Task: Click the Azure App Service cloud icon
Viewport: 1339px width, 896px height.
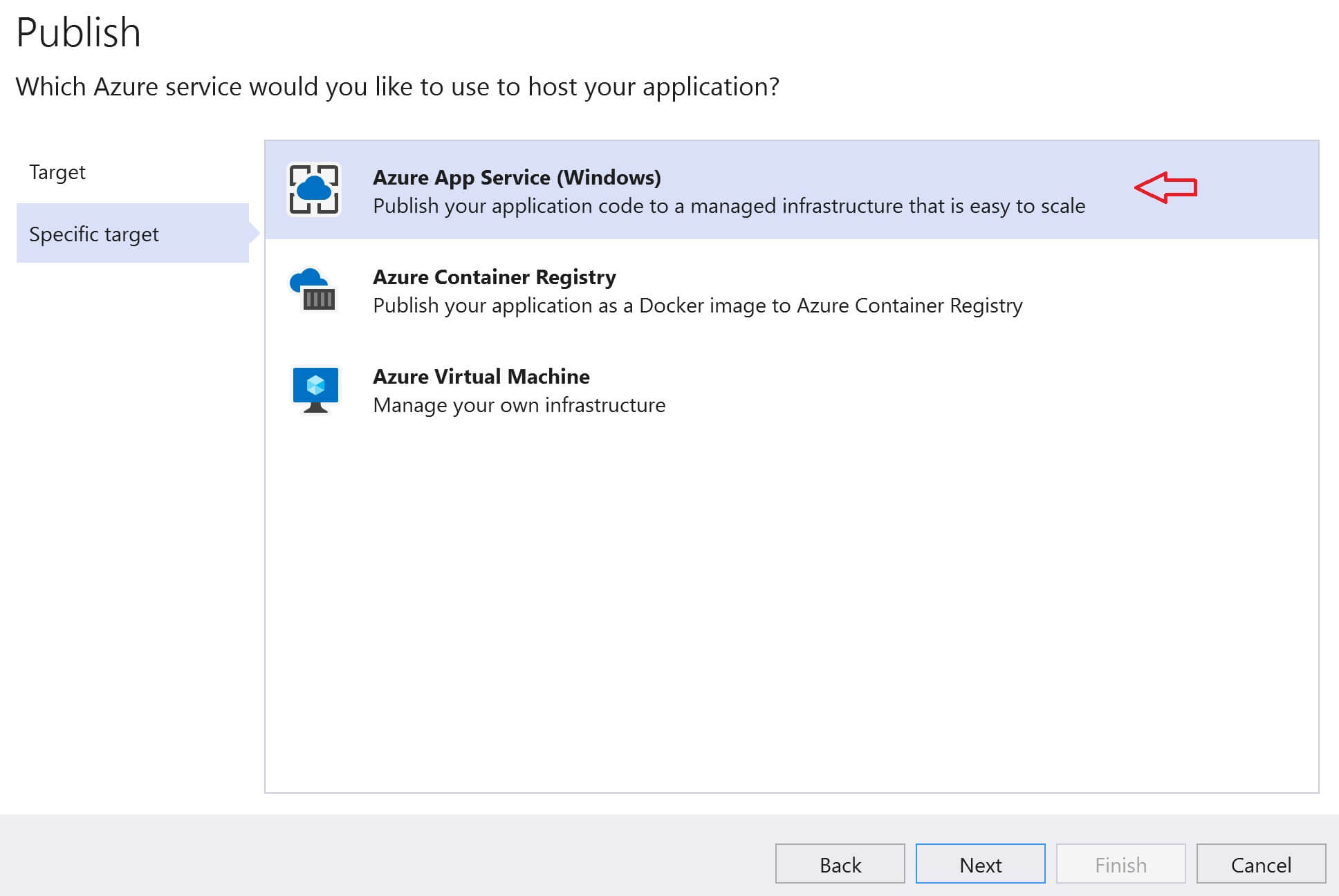Action: point(314,189)
